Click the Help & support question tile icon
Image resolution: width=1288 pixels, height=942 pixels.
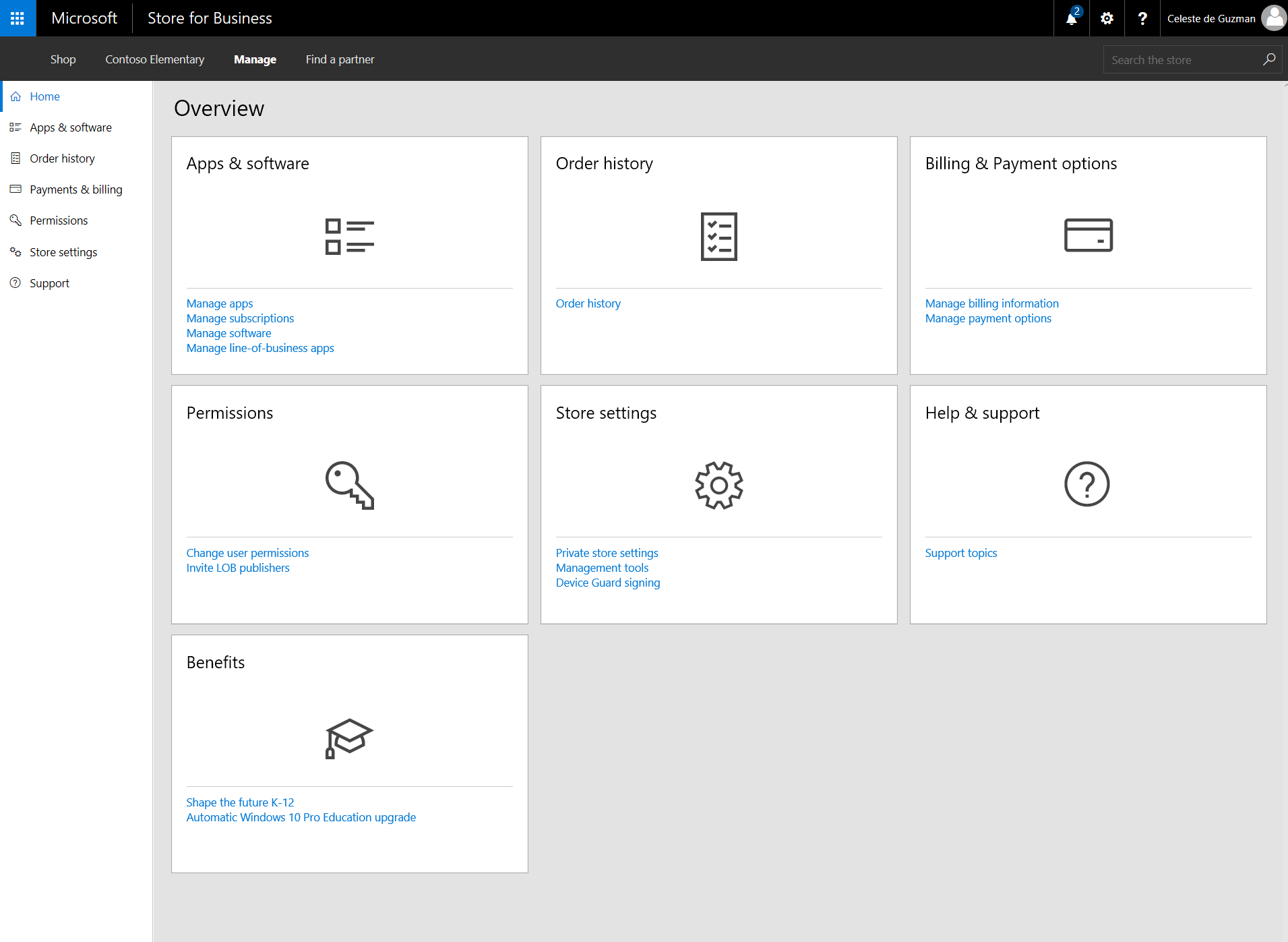point(1086,484)
